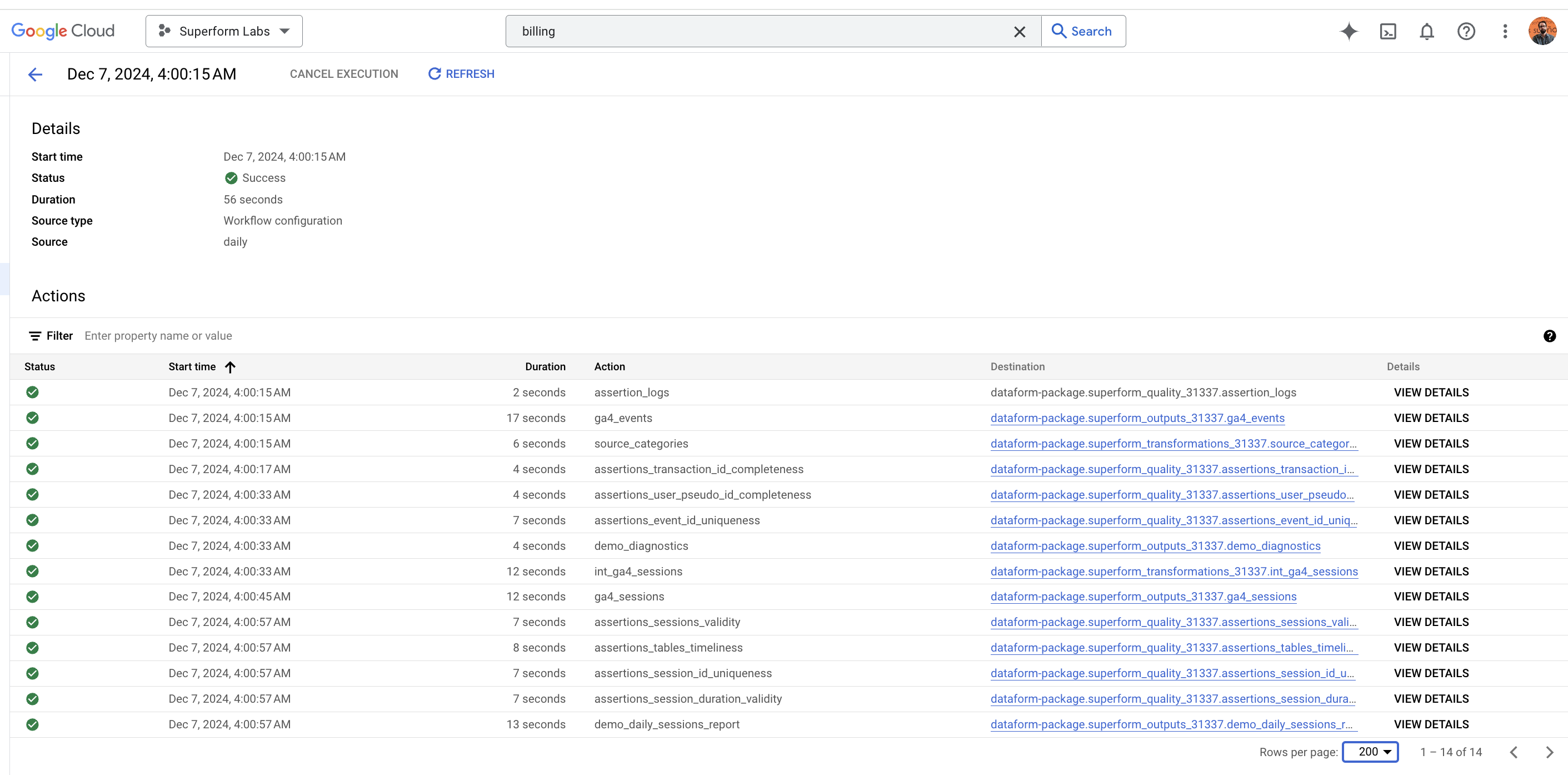Click Cancel Execution
Viewport: 1568px width, 775px height.
pyautogui.click(x=344, y=74)
